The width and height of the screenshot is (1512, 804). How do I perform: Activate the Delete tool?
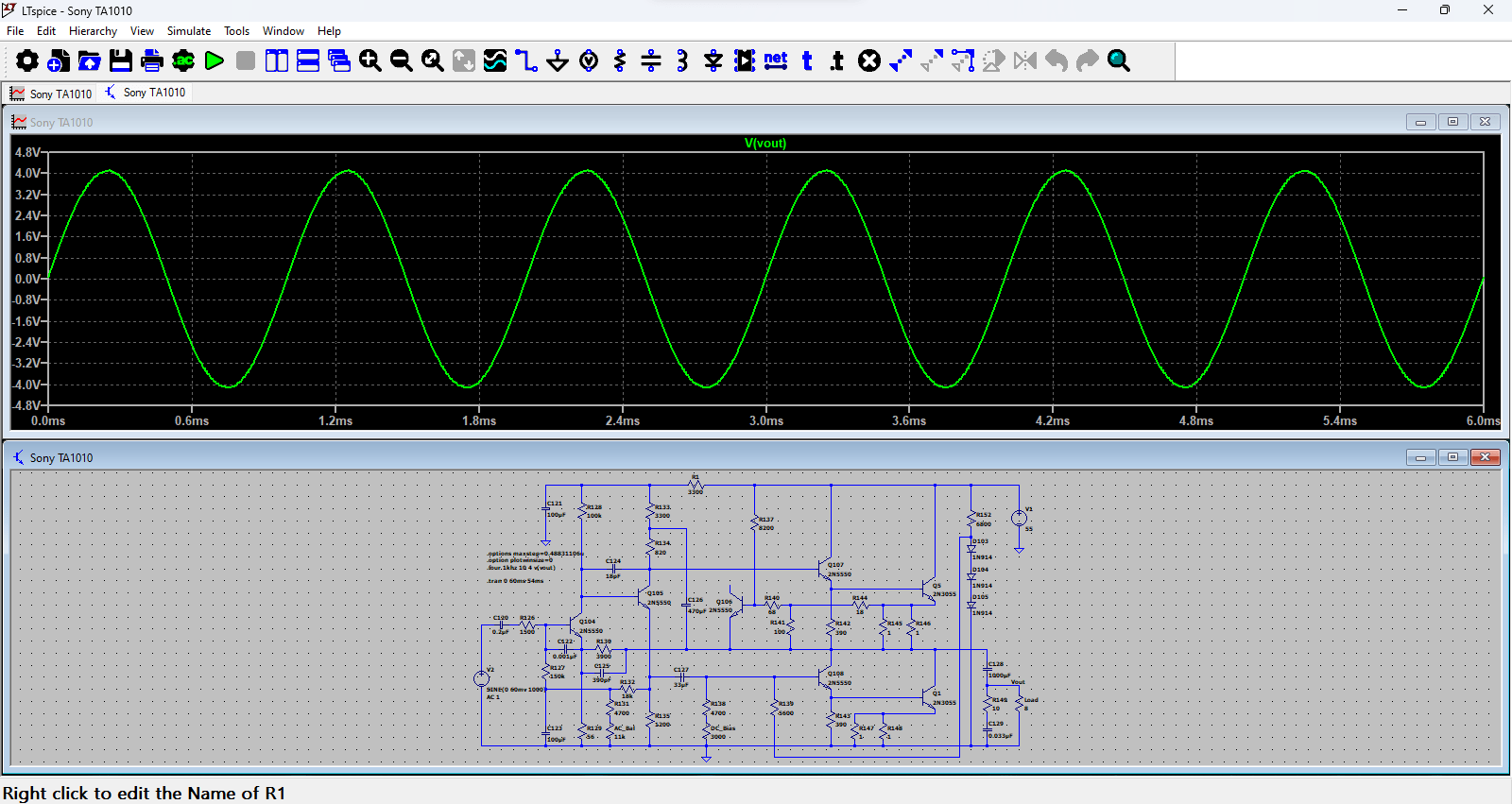[x=869, y=61]
